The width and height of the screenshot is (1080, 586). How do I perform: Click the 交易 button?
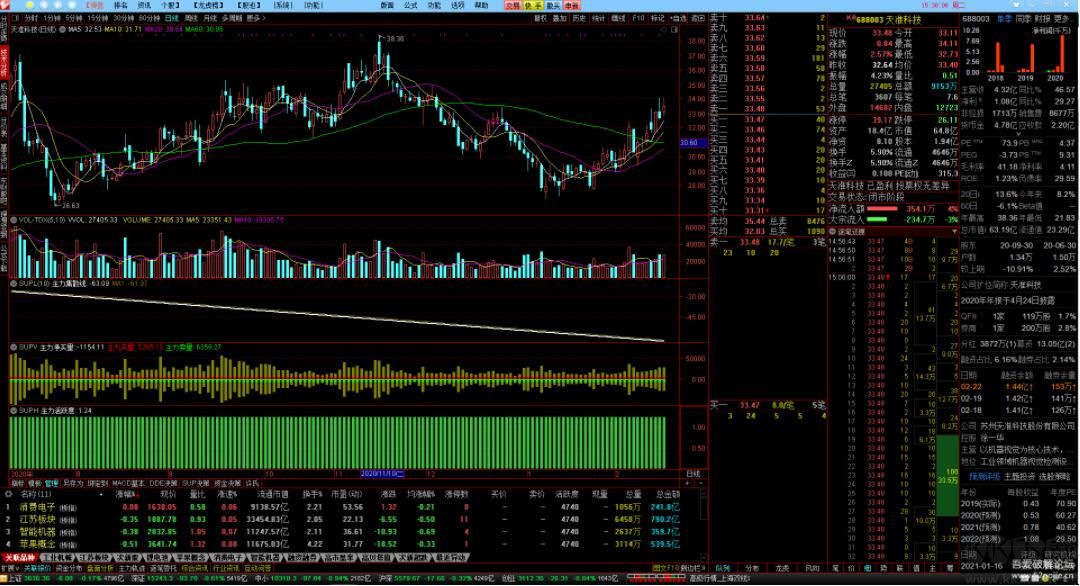coord(512,5)
